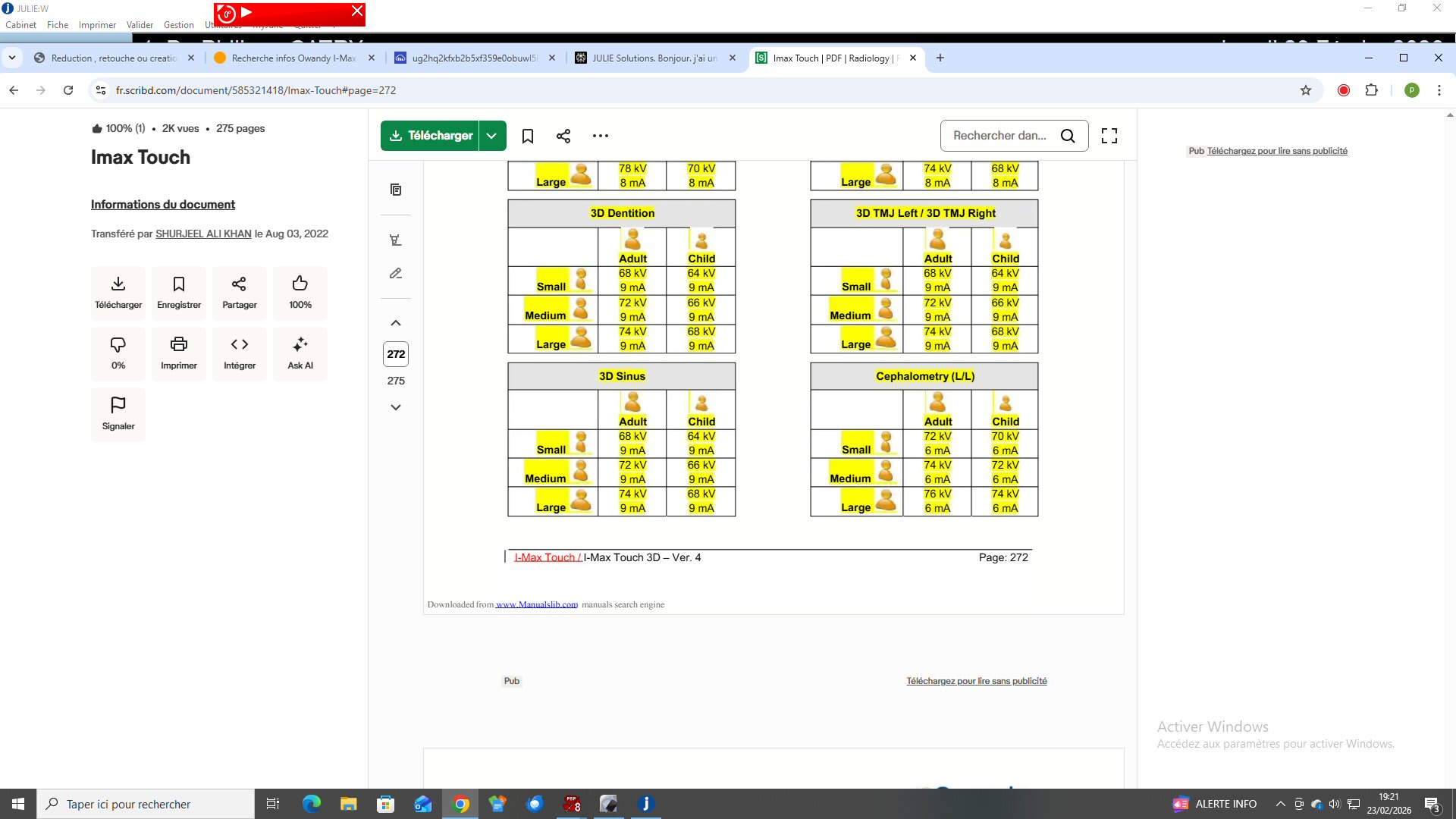This screenshot has width=1456, height=819.
Task: Click the Rechercher document search field
Action: coord(999,136)
